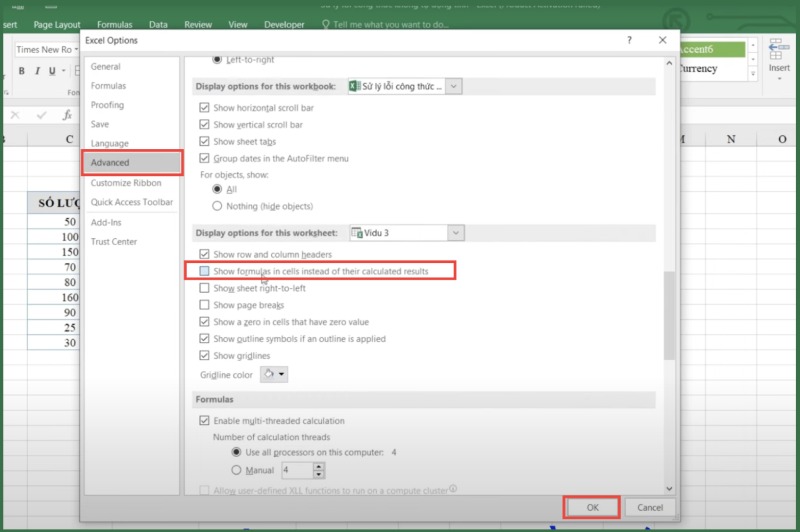Image resolution: width=800 pixels, height=532 pixels.
Task: Apply Underline formatting in the ribbon
Action: click(x=52, y=71)
